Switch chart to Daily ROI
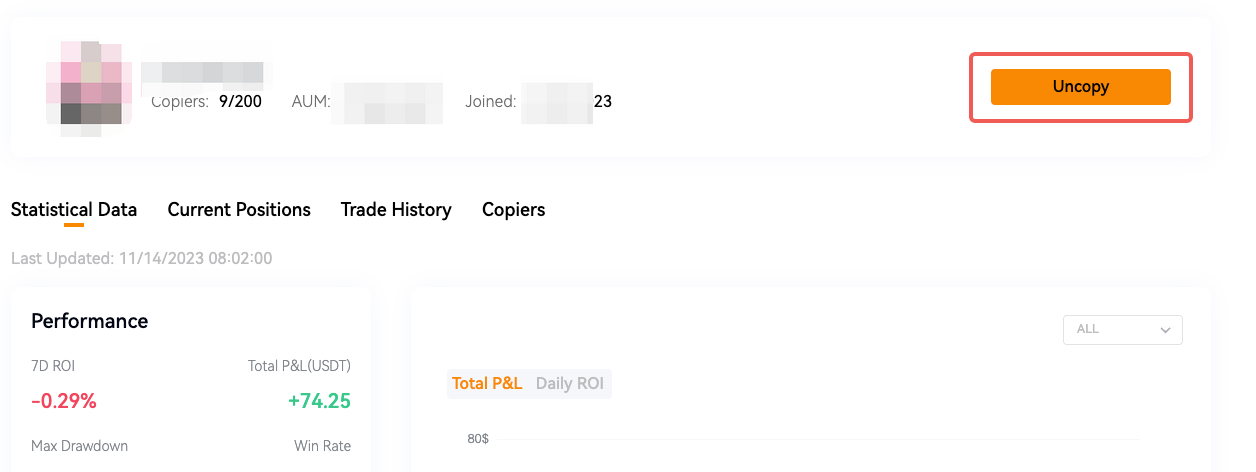 point(570,383)
